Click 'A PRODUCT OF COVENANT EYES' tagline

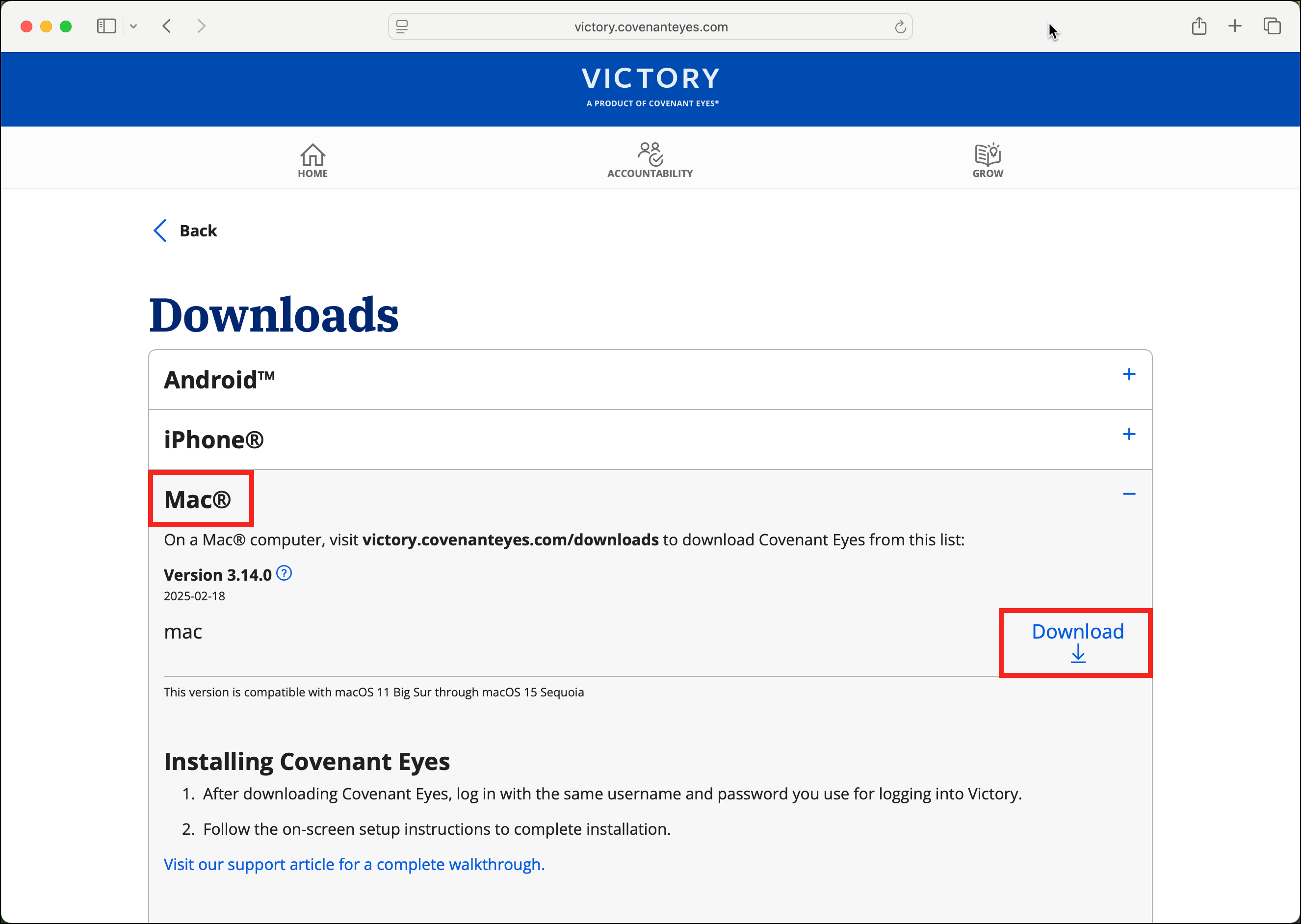click(652, 103)
